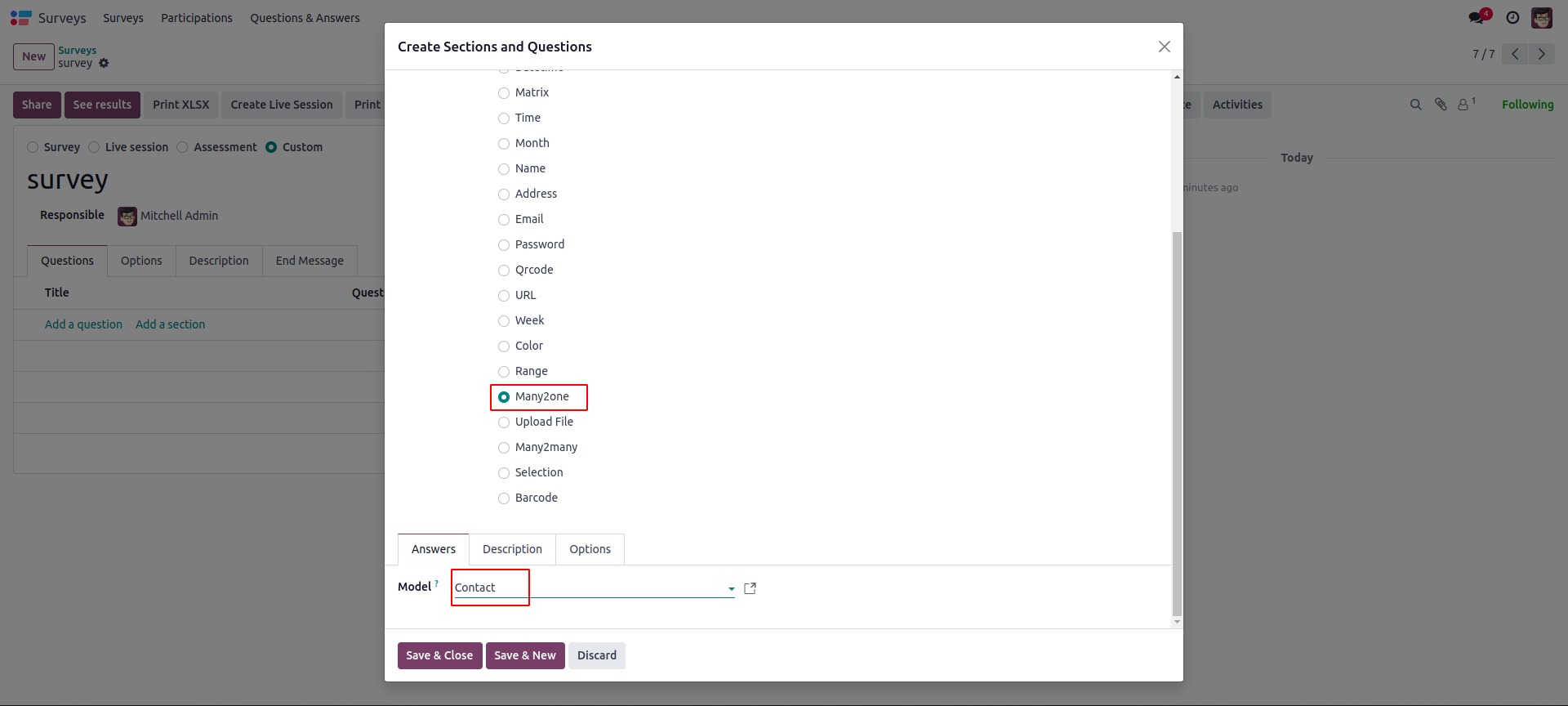Open the Questions & Answers menu
Screen dimensions: 1568x706
coord(305,18)
